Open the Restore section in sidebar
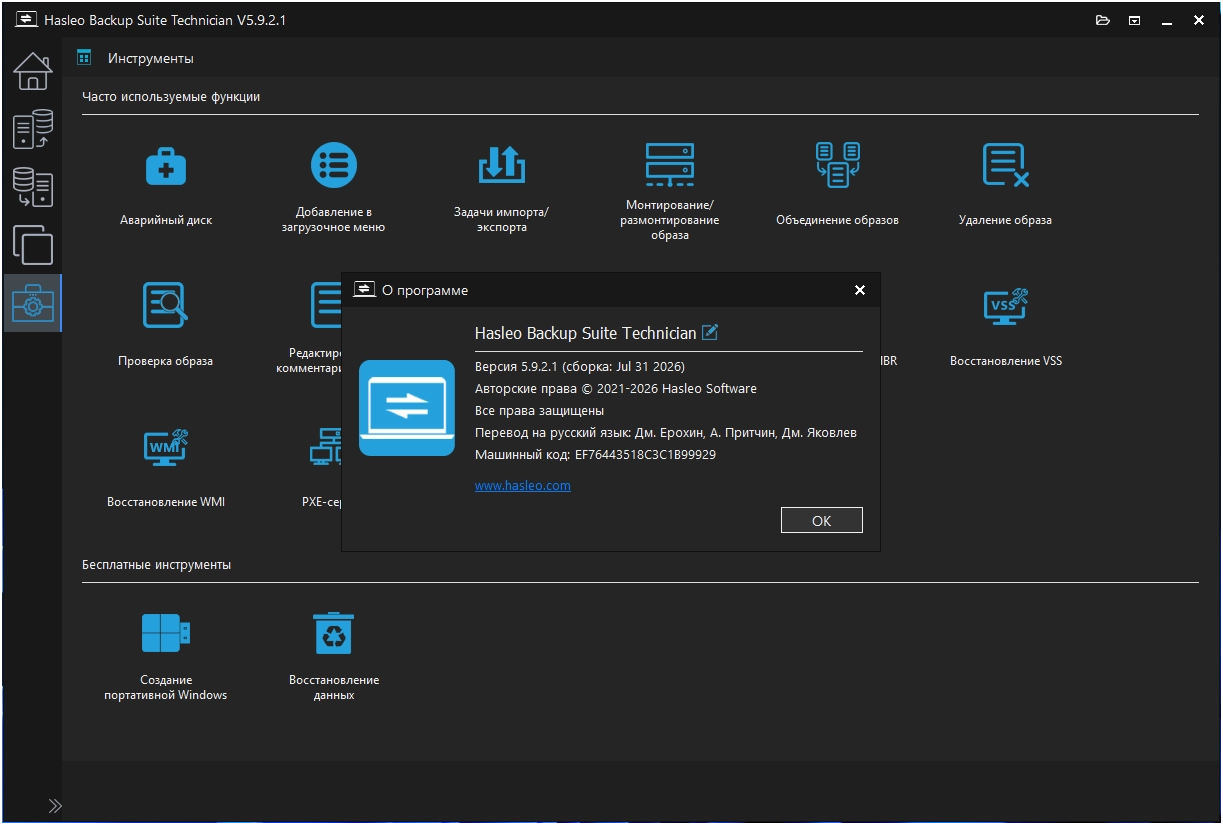The width and height of the screenshot is (1223, 825). pyautogui.click(x=33, y=187)
